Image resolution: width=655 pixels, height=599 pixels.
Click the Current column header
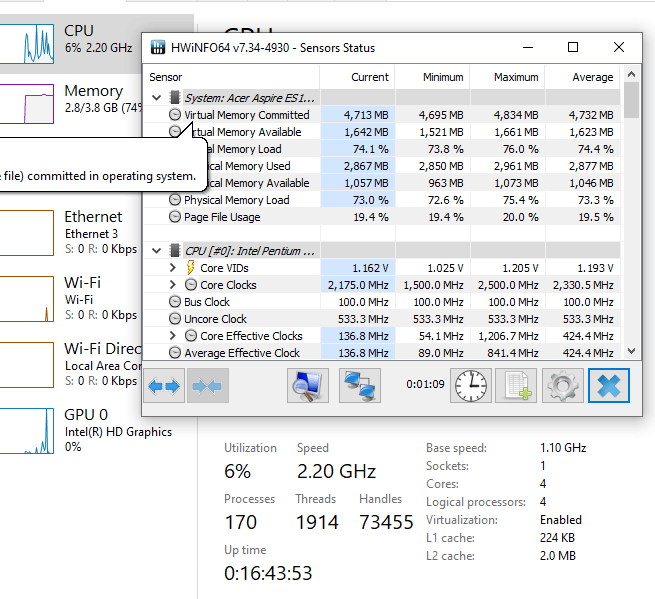(358, 77)
